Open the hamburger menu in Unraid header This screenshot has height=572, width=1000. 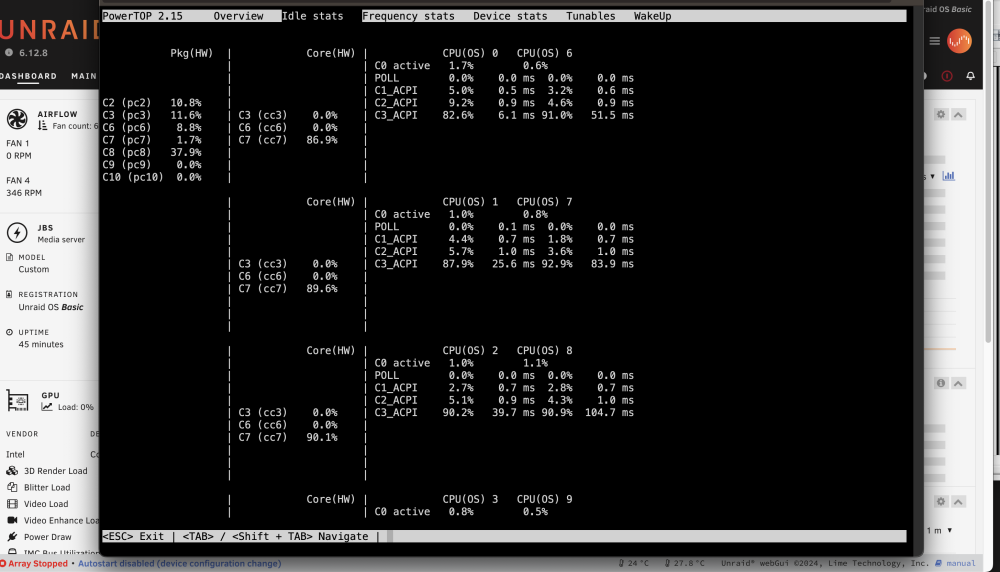coord(934,41)
